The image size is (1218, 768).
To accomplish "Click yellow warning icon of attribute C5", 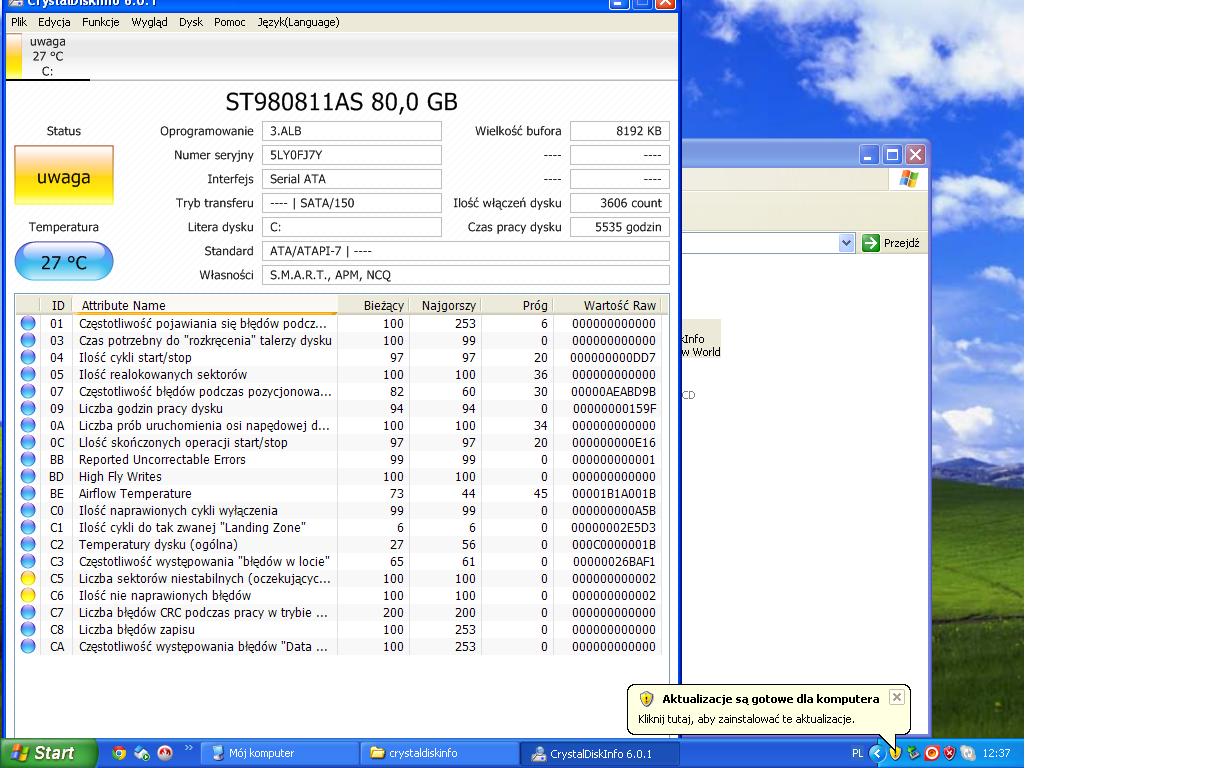I will pyautogui.click(x=28, y=578).
